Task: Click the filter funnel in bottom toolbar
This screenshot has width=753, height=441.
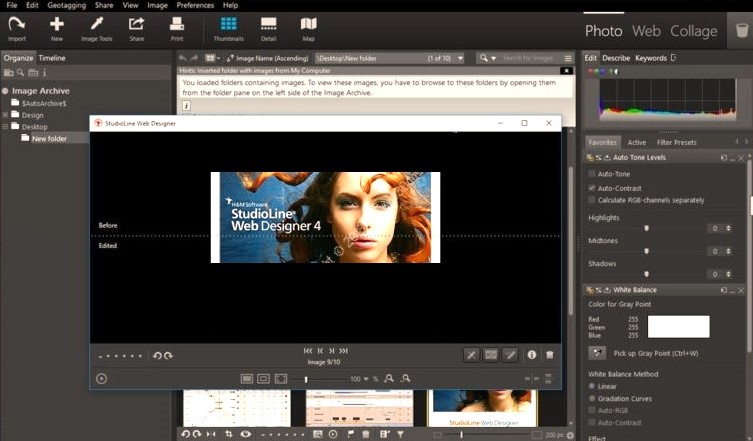Action: tap(400, 434)
